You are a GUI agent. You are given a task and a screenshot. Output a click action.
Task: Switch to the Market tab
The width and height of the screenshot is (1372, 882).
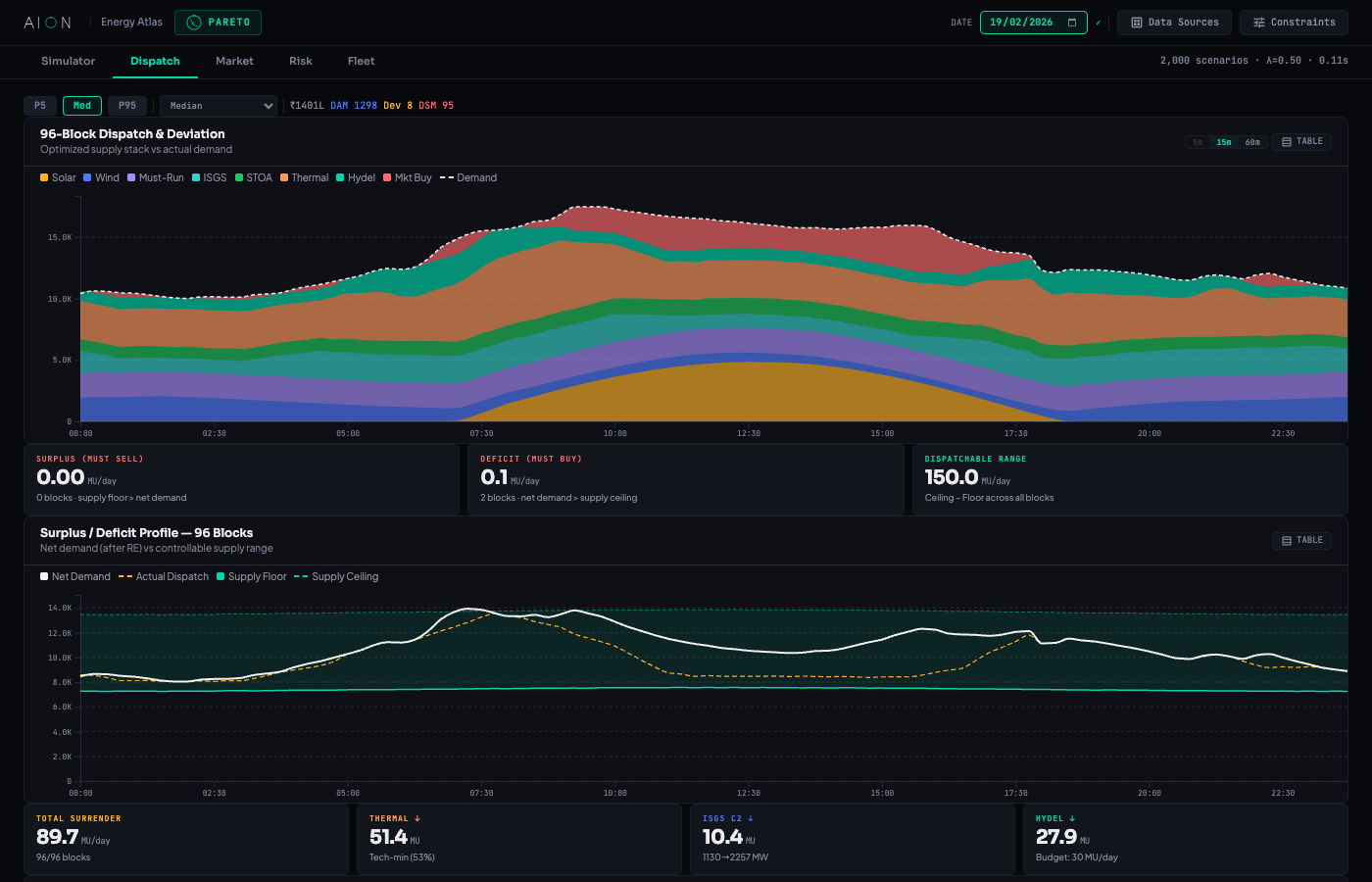234,61
